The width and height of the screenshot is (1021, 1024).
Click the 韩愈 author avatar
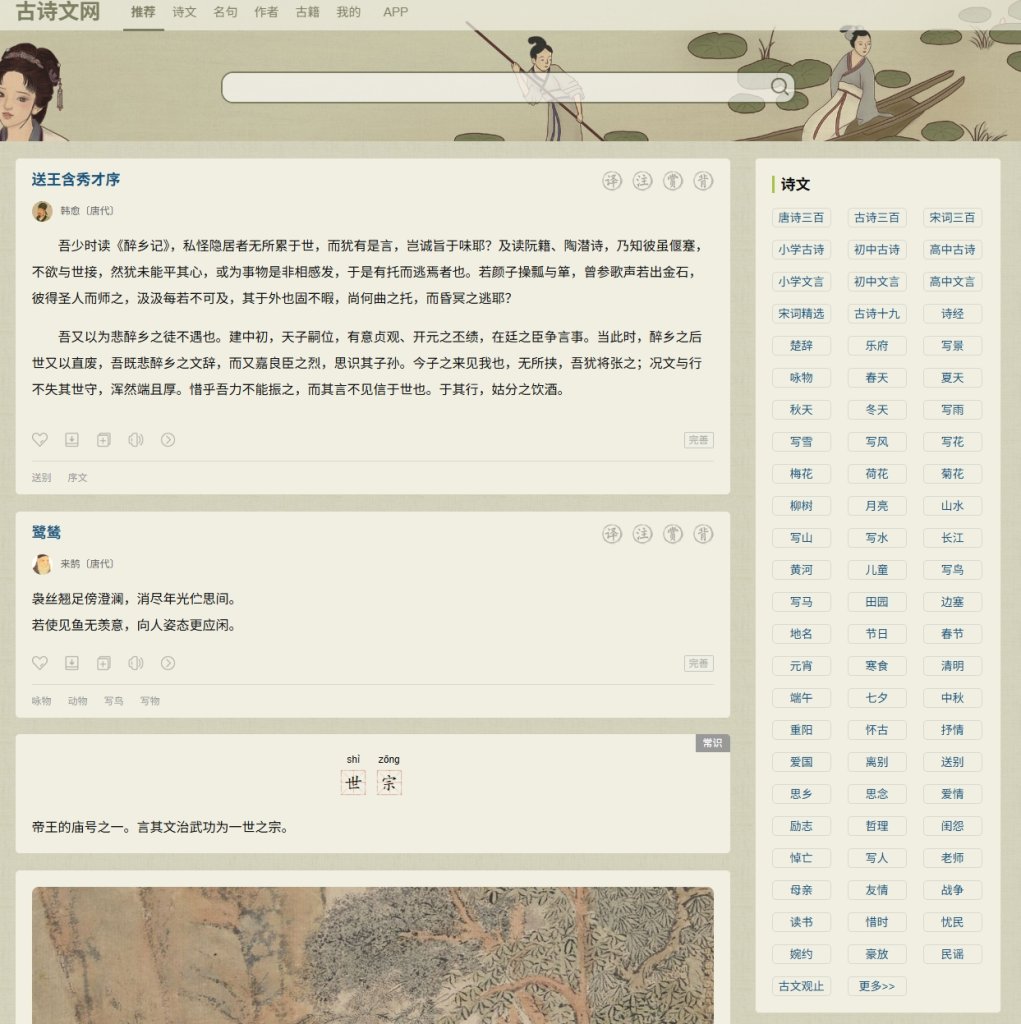[42, 211]
